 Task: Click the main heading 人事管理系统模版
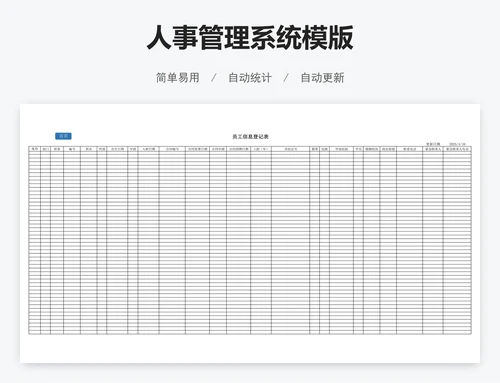click(x=250, y=38)
